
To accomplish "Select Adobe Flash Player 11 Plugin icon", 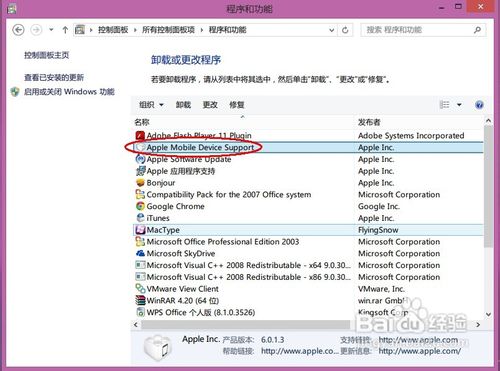I will pos(140,136).
